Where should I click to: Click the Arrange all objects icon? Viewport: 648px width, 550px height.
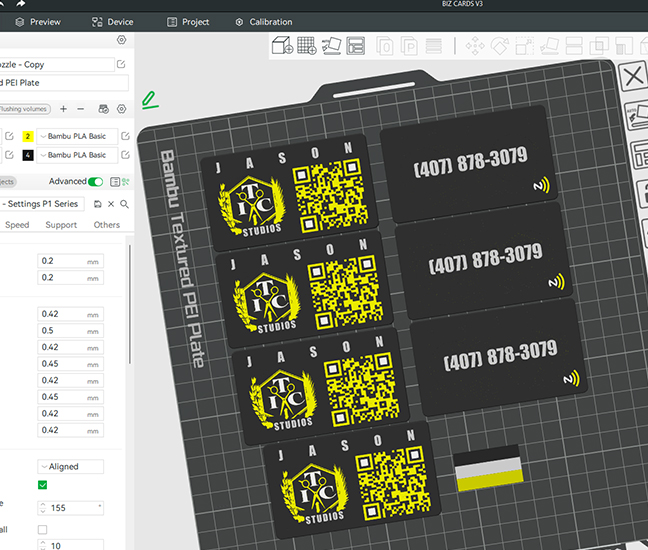(x=355, y=46)
